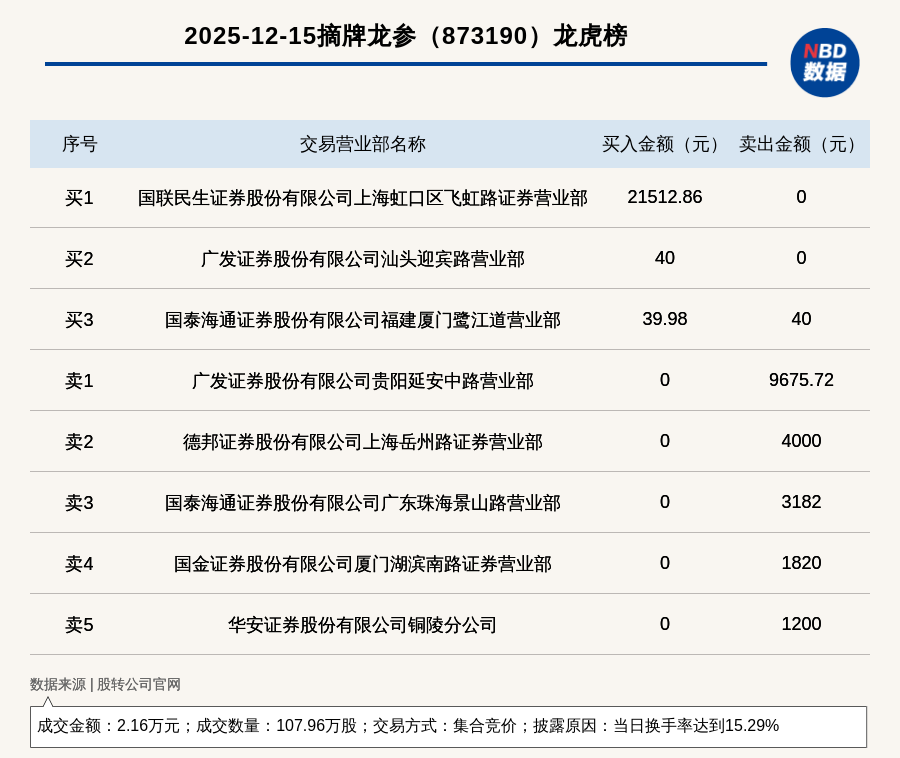Select the sell amount 9675.72 cell
The height and width of the screenshot is (758, 900).
pyautogui.click(x=801, y=380)
